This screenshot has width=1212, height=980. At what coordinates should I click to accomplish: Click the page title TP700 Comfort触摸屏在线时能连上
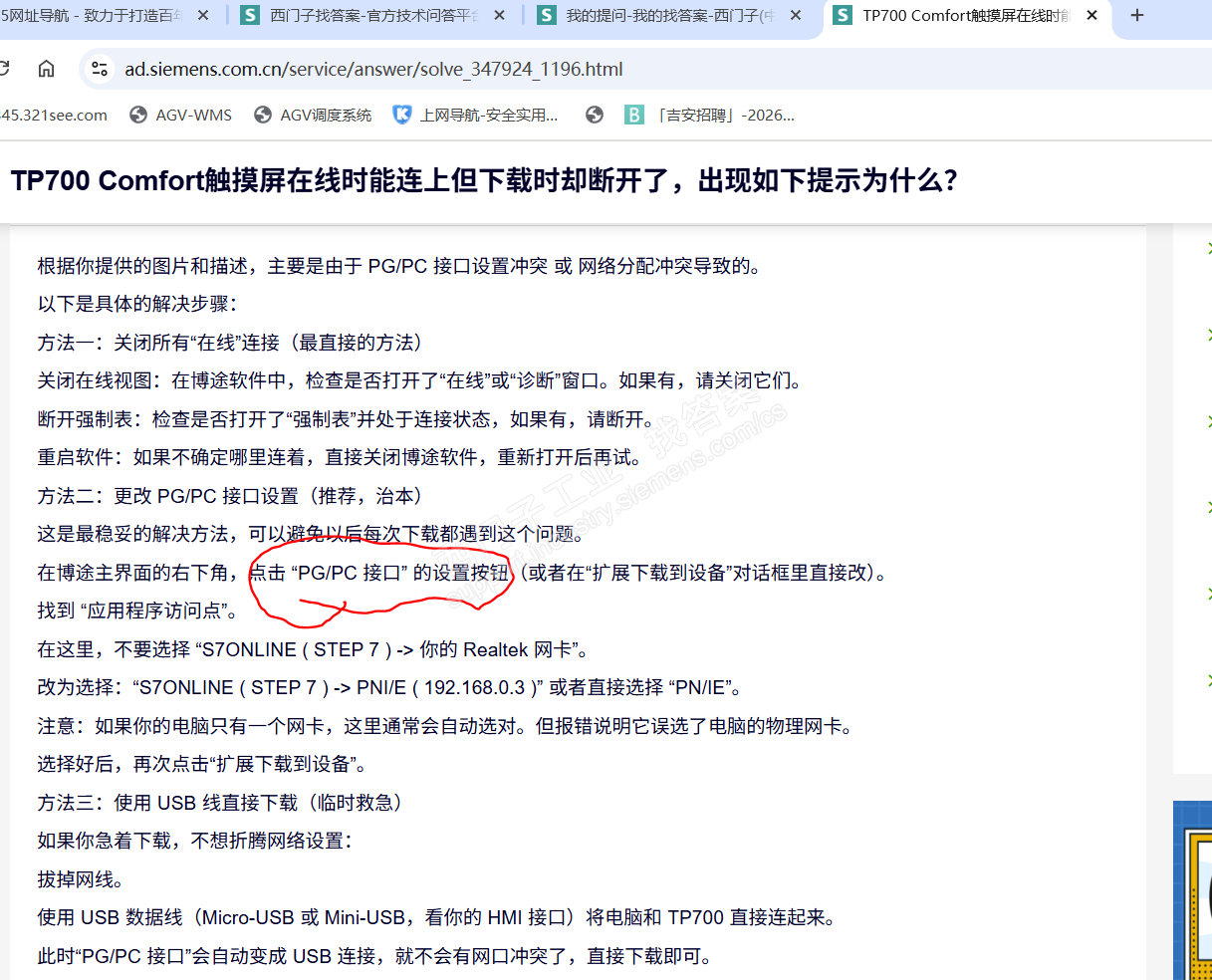tap(484, 181)
